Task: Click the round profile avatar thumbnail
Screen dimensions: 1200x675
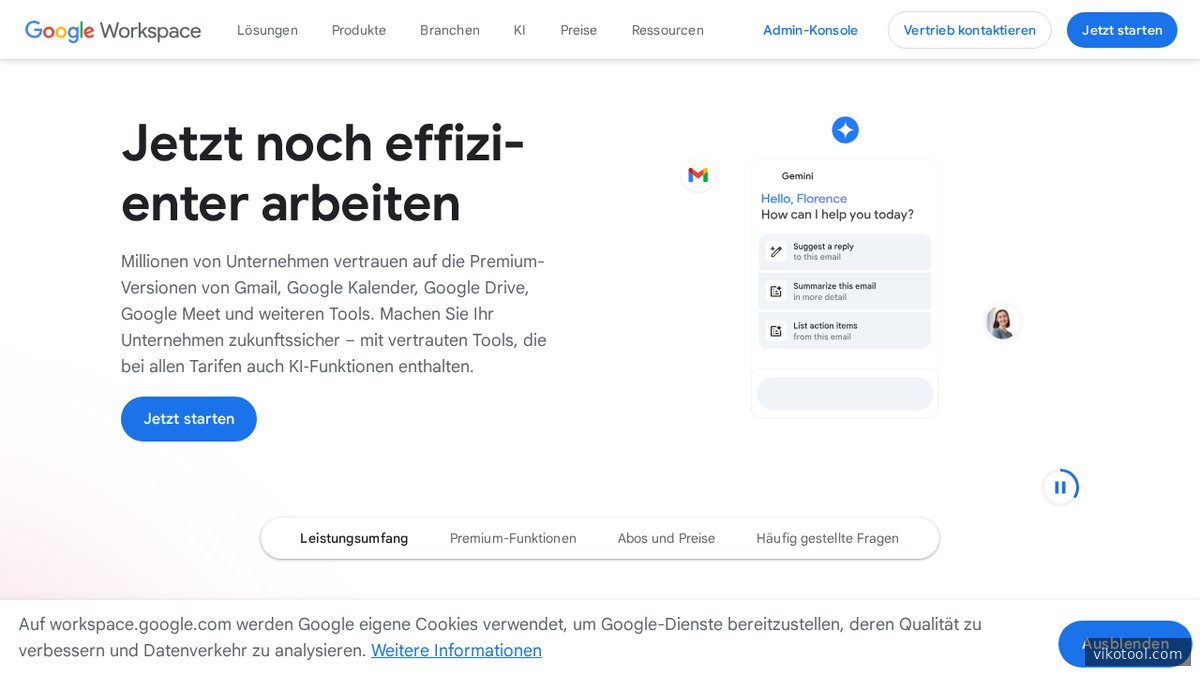Action: pyautogui.click(x=1002, y=322)
